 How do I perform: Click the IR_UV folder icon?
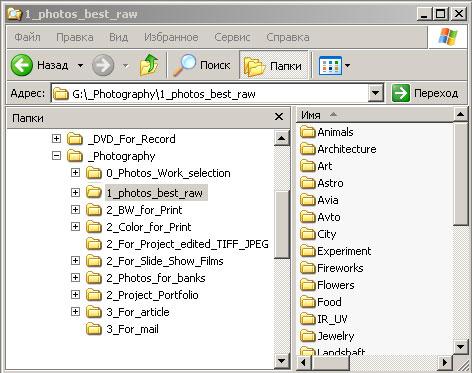tap(307, 319)
